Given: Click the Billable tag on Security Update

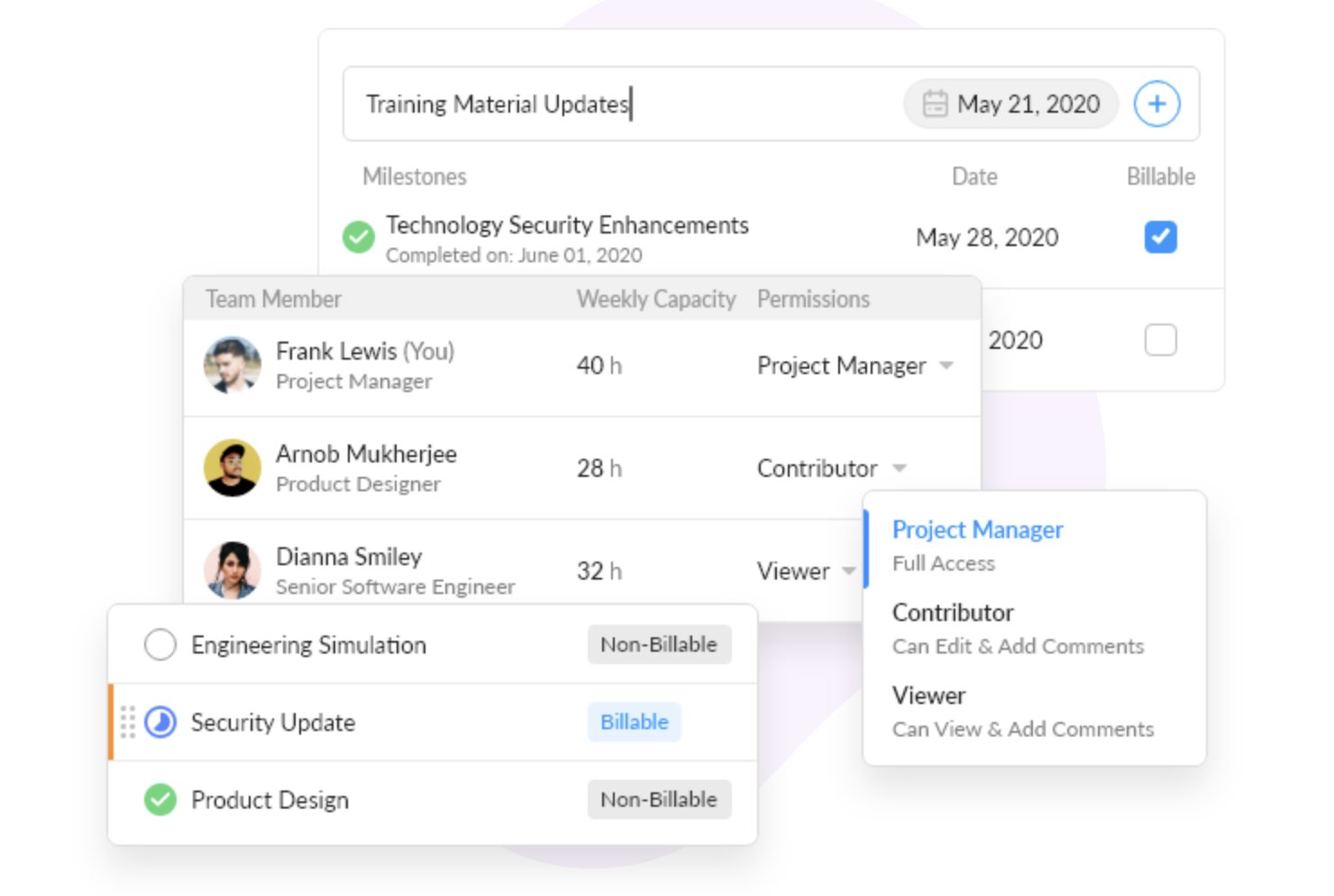Looking at the screenshot, I should coord(634,722).
